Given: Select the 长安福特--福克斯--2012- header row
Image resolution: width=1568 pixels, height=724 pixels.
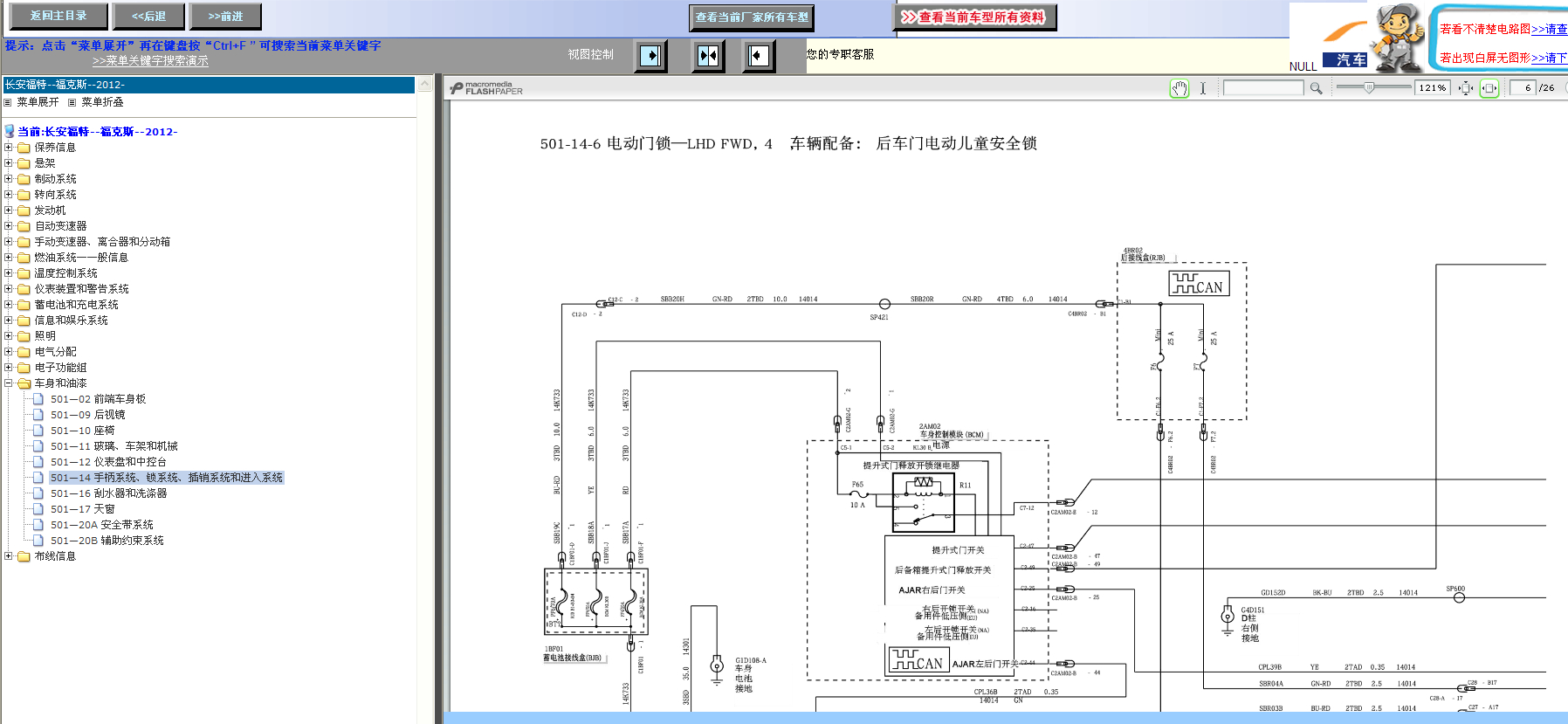Looking at the screenshot, I should pyautogui.click(x=209, y=85).
